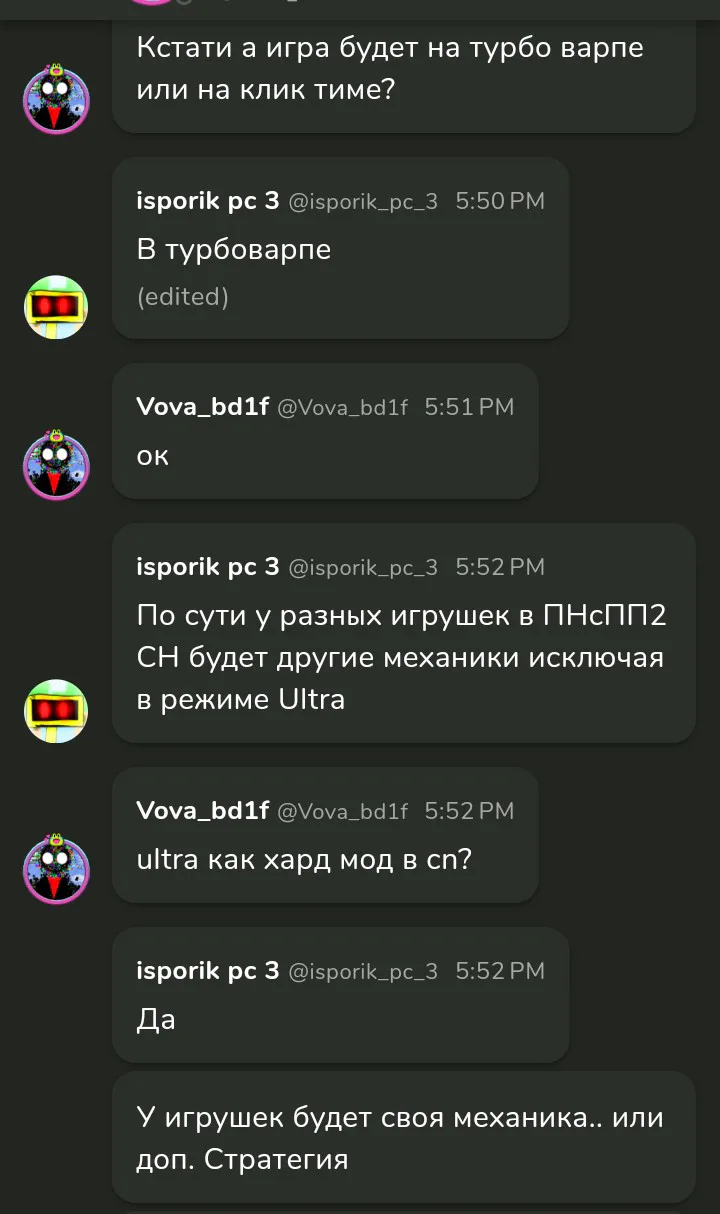Image resolution: width=720 pixels, height=1214 pixels.
Task: Select the message У игрушек будет своя механика
Action: coord(404,1137)
